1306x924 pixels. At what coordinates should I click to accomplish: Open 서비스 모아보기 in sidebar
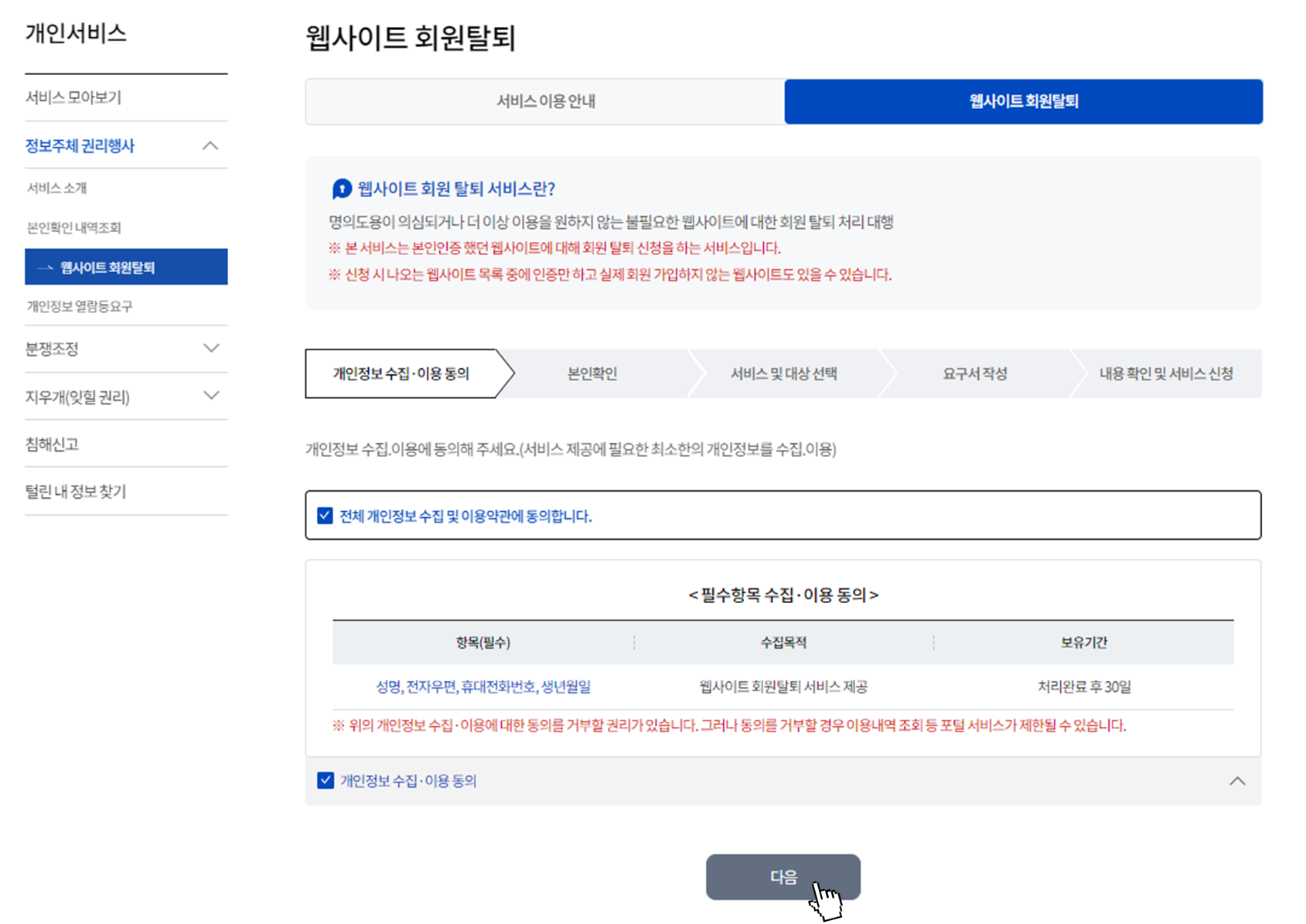pyautogui.click(x=73, y=97)
